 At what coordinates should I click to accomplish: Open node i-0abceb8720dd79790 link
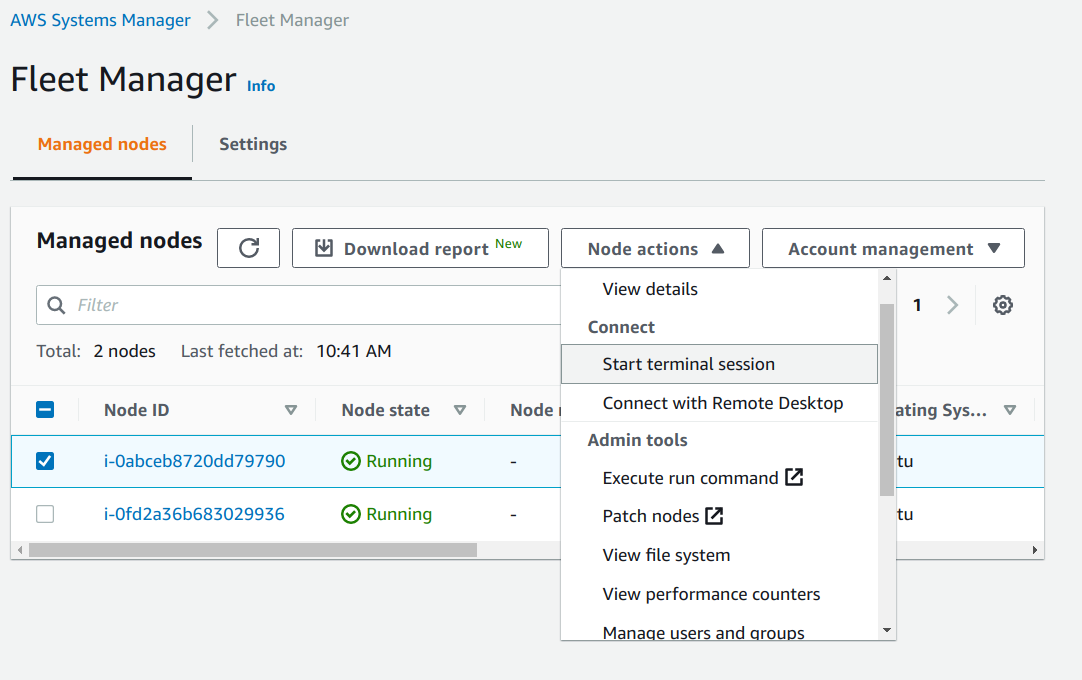coord(194,461)
